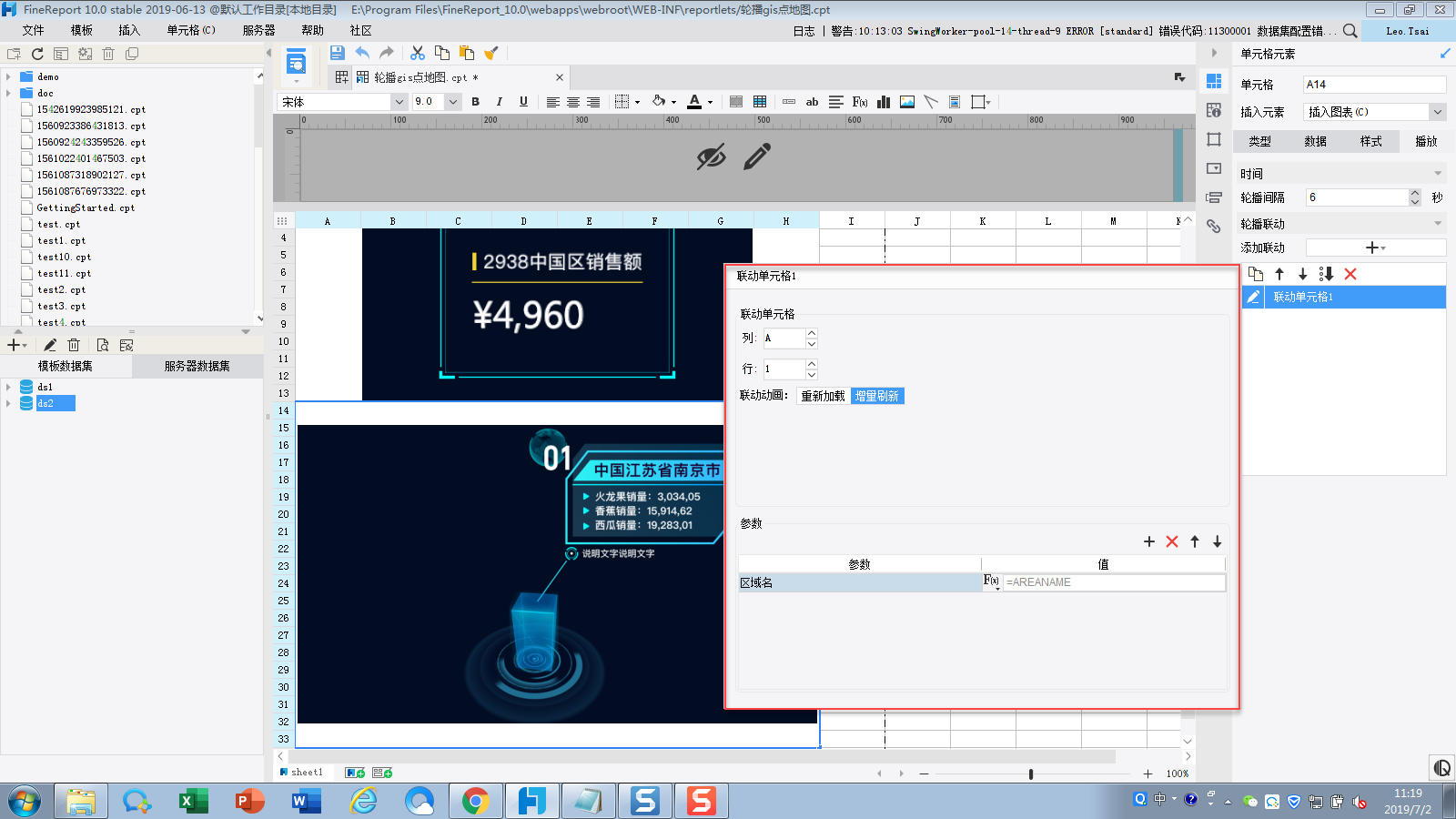Switch to 服务器数据集 panel

click(197, 366)
